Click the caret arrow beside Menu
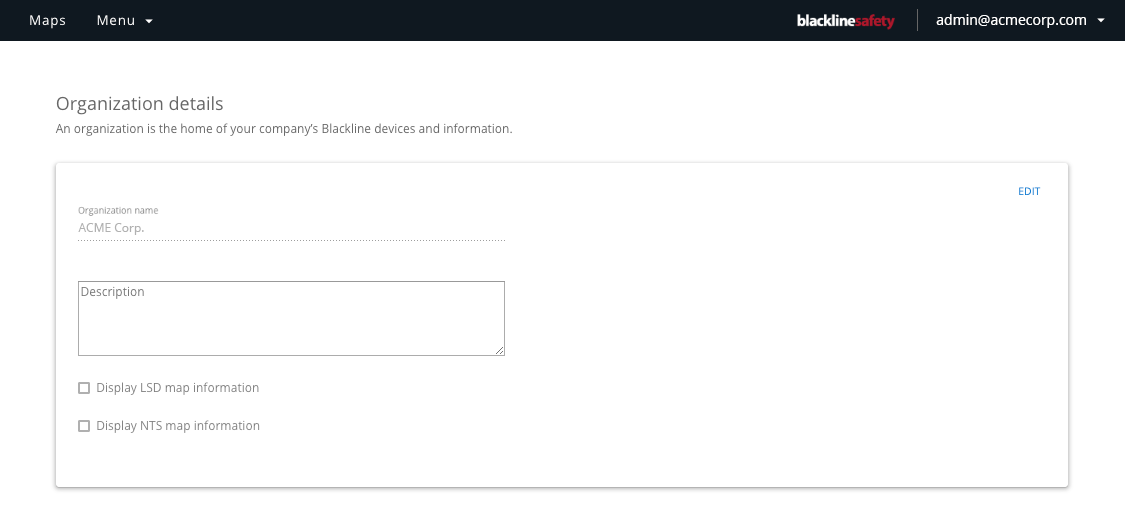1125x517 pixels. point(149,22)
